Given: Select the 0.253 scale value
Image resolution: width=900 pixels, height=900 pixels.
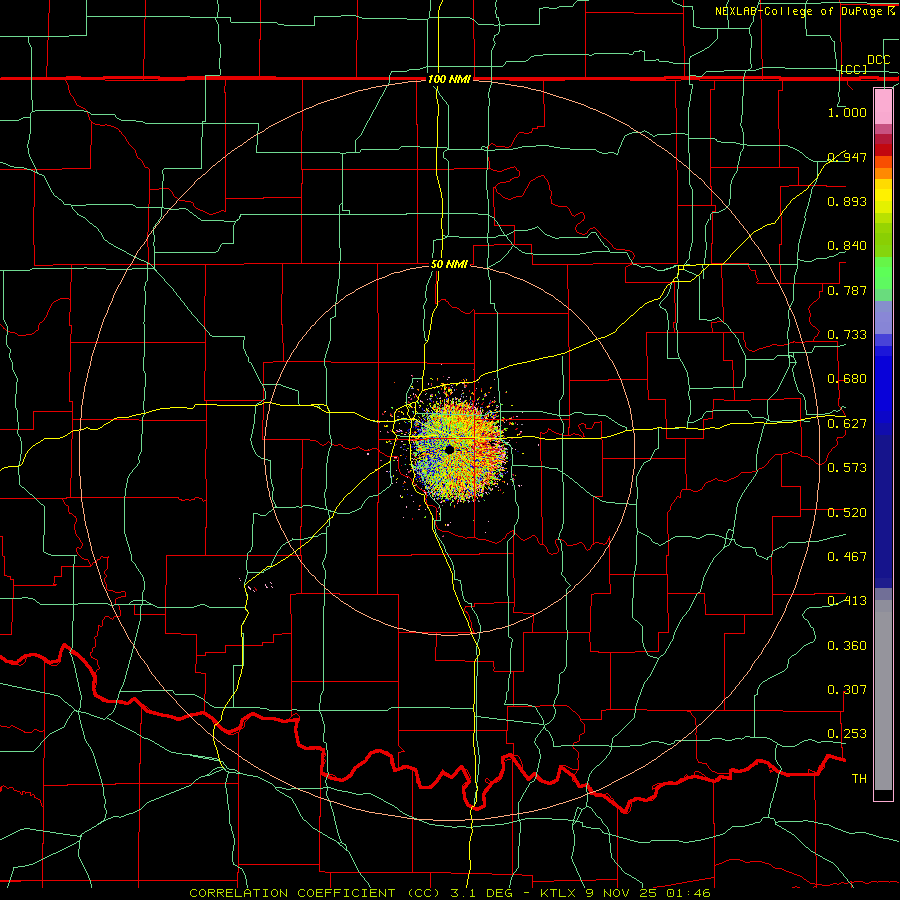Looking at the screenshot, I should pyautogui.click(x=847, y=734).
